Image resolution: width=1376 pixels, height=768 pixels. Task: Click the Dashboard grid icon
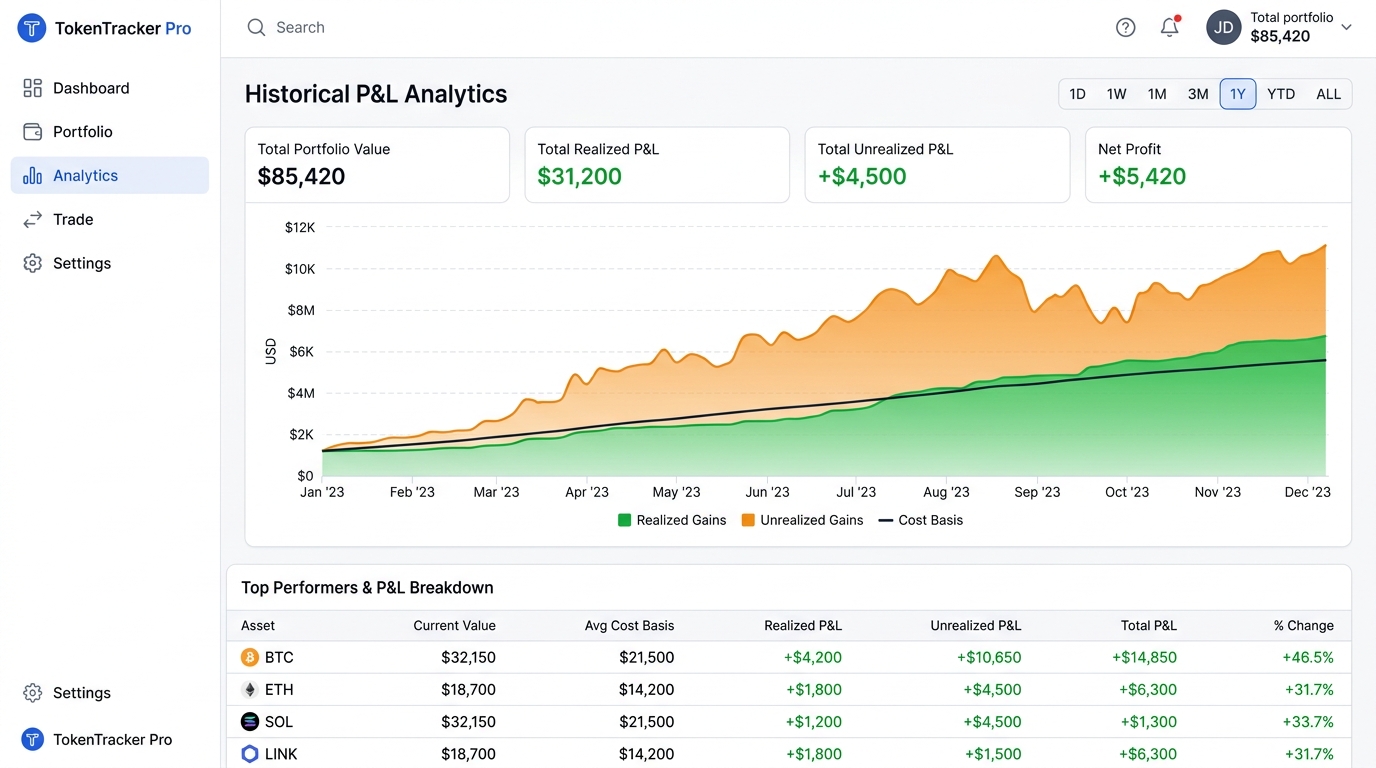[x=33, y=88]
